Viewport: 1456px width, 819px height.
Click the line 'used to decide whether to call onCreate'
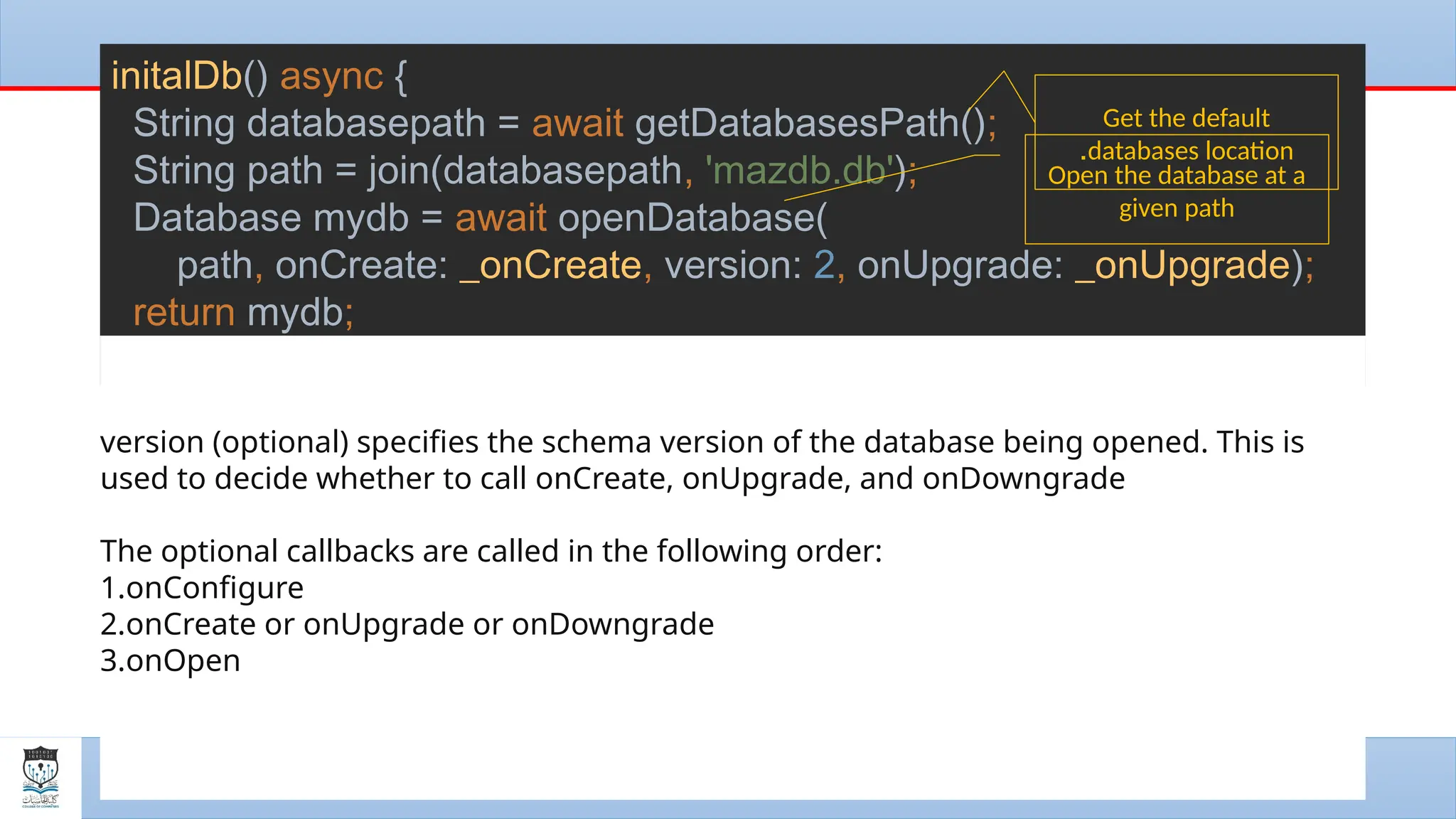[x=613, y=478]
